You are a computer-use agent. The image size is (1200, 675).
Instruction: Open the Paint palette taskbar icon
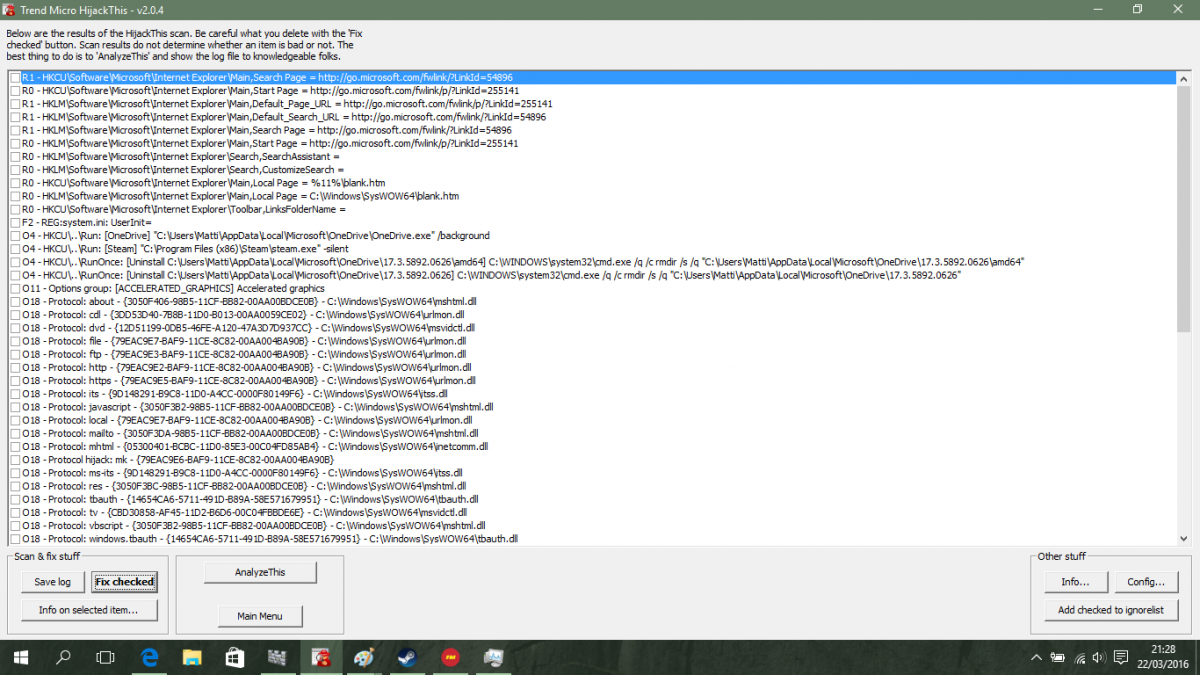[364, 657]
